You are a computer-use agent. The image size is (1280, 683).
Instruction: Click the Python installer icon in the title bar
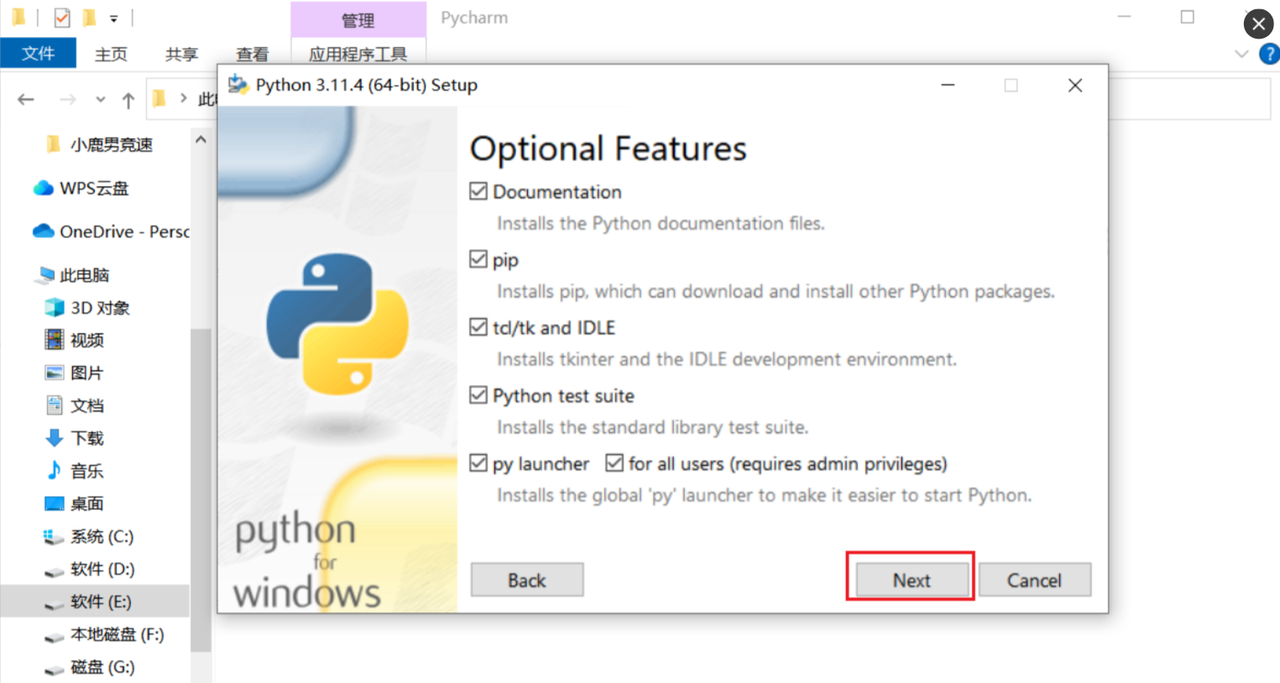click(x=239, y=85)
